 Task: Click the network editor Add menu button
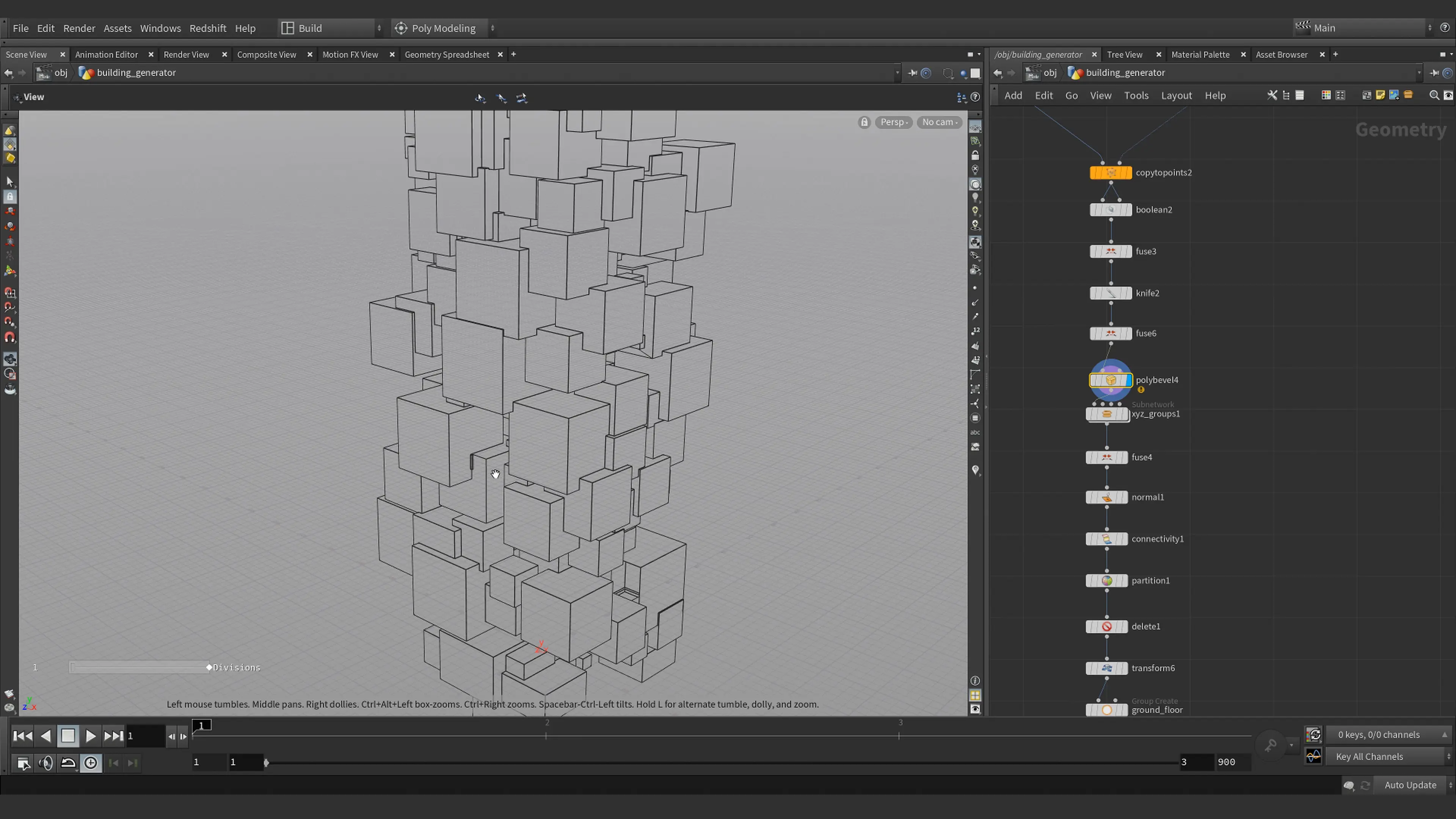1013,96
